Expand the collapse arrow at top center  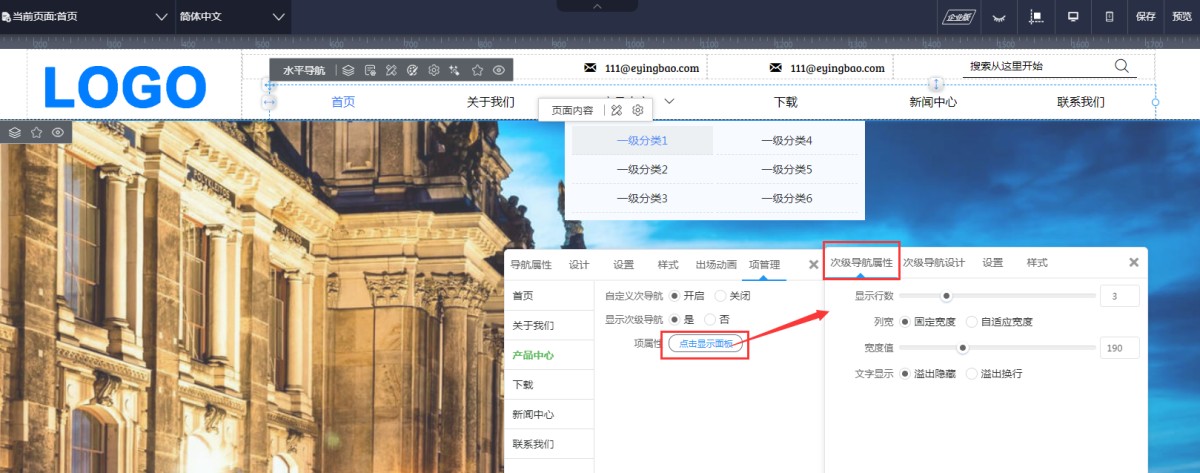pyautogui.click(x=598, y=6)
